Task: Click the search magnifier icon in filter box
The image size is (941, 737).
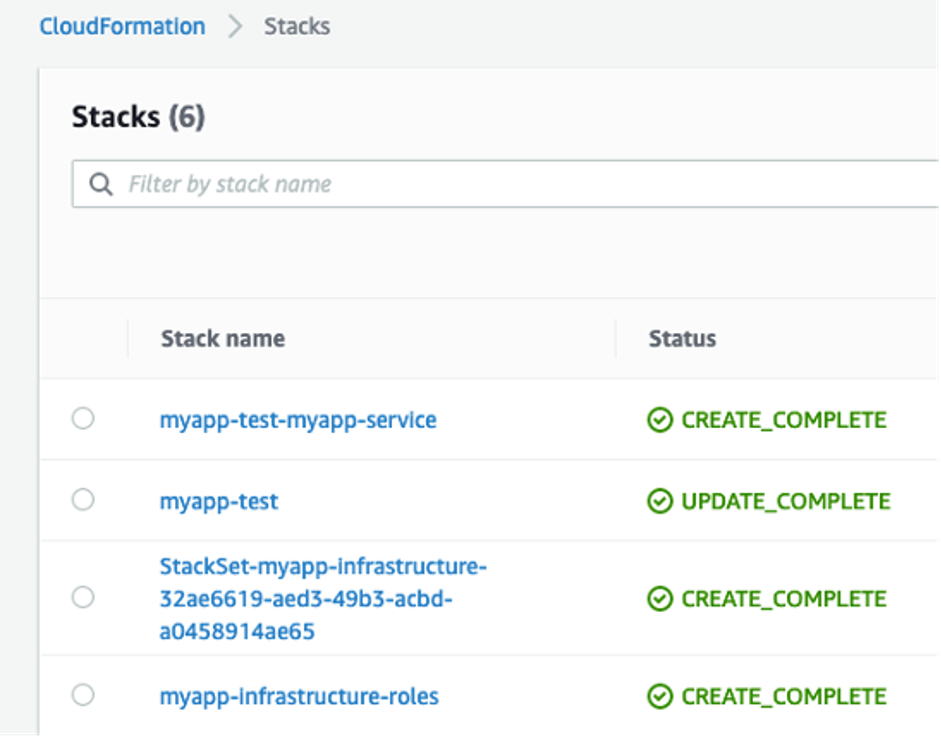Action: [x=100, y=184]
